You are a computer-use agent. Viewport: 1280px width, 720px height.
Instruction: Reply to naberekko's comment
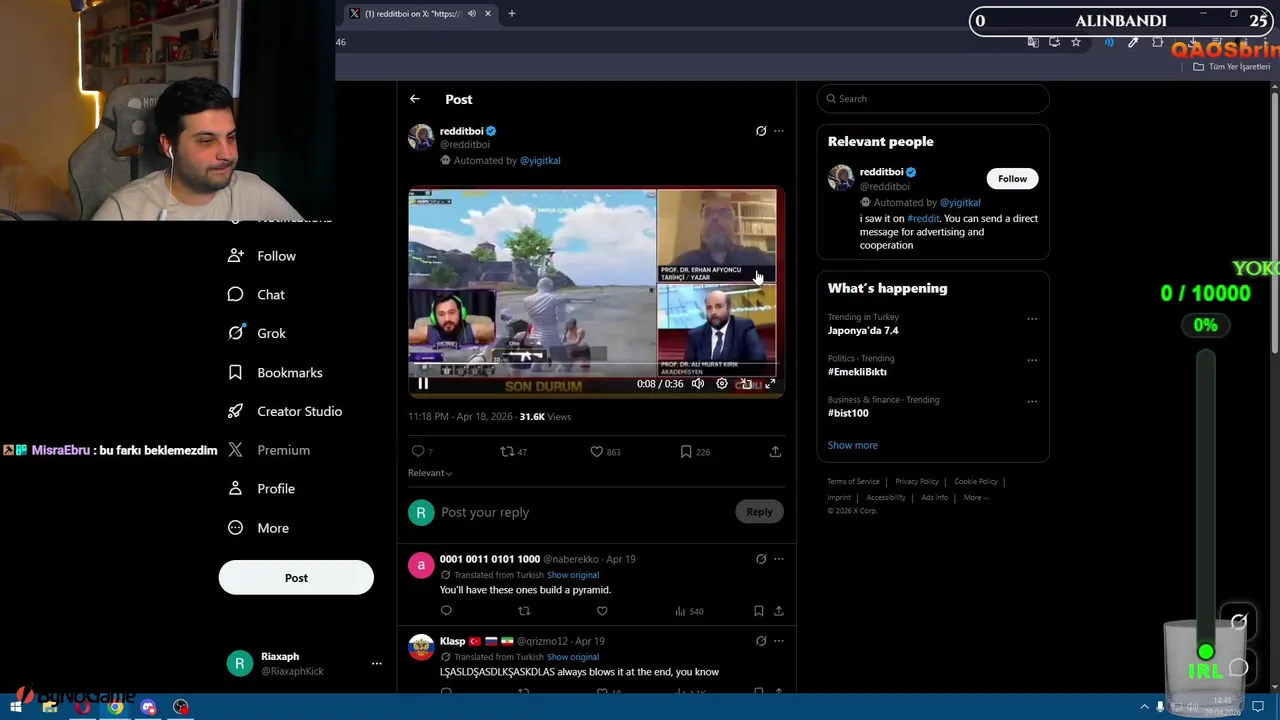point(446,611)
